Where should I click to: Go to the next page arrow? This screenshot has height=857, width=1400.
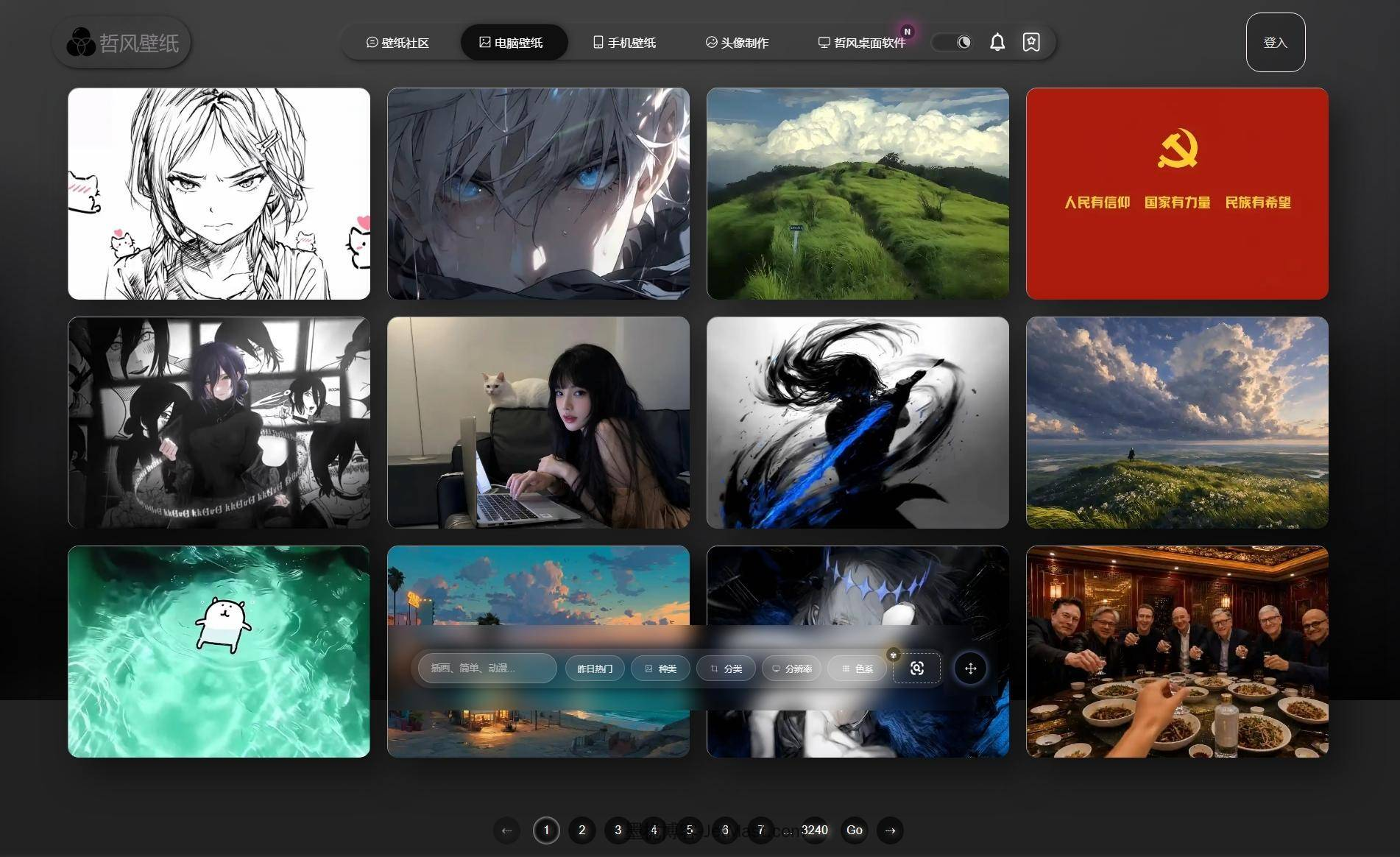[x=890, y=830]
